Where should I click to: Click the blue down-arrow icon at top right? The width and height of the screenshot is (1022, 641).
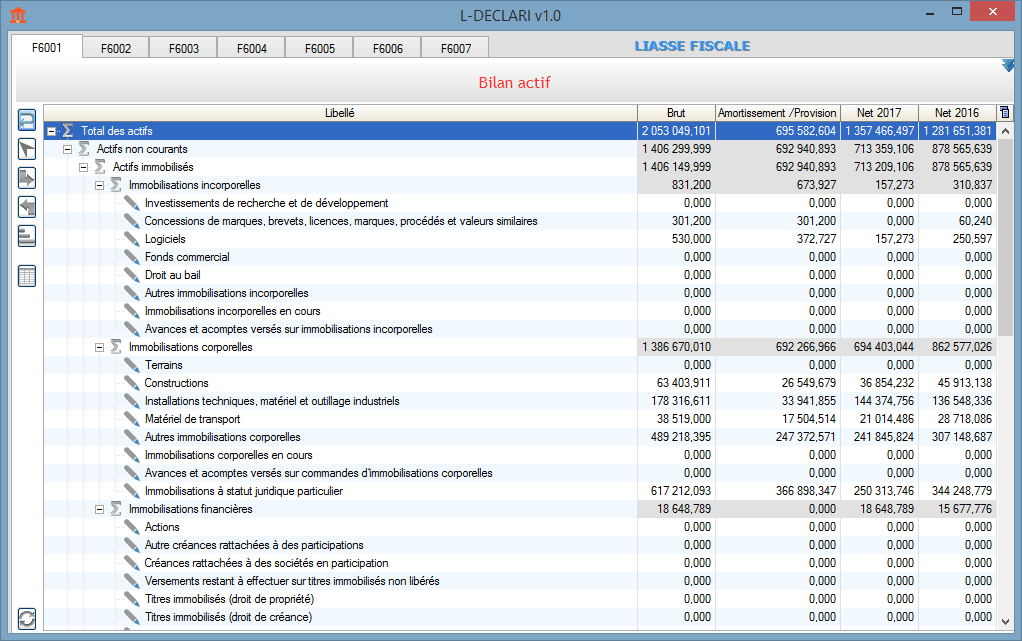click(1008, 65)
